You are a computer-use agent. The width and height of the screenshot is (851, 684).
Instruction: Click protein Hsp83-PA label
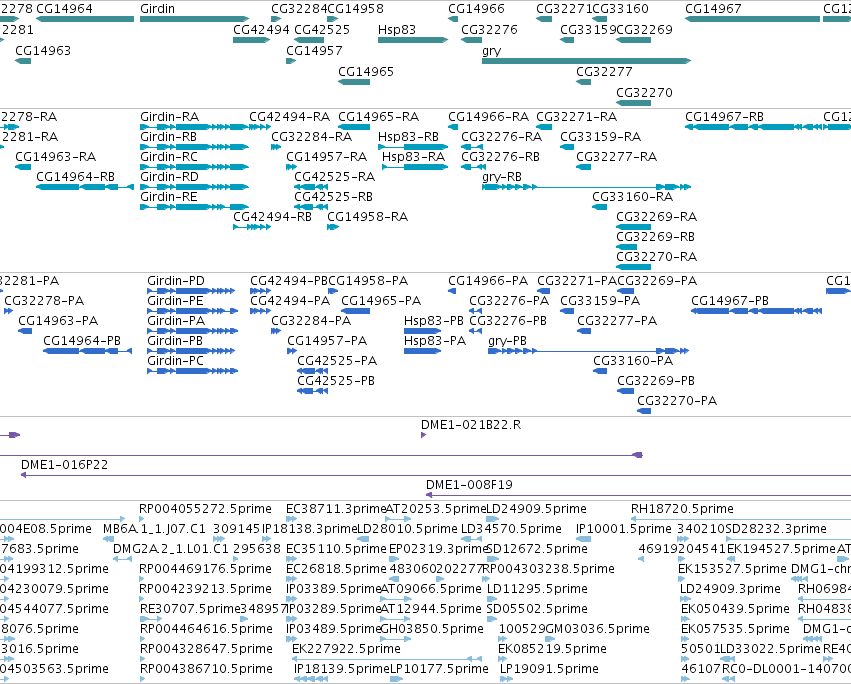(x=435, y=341)
